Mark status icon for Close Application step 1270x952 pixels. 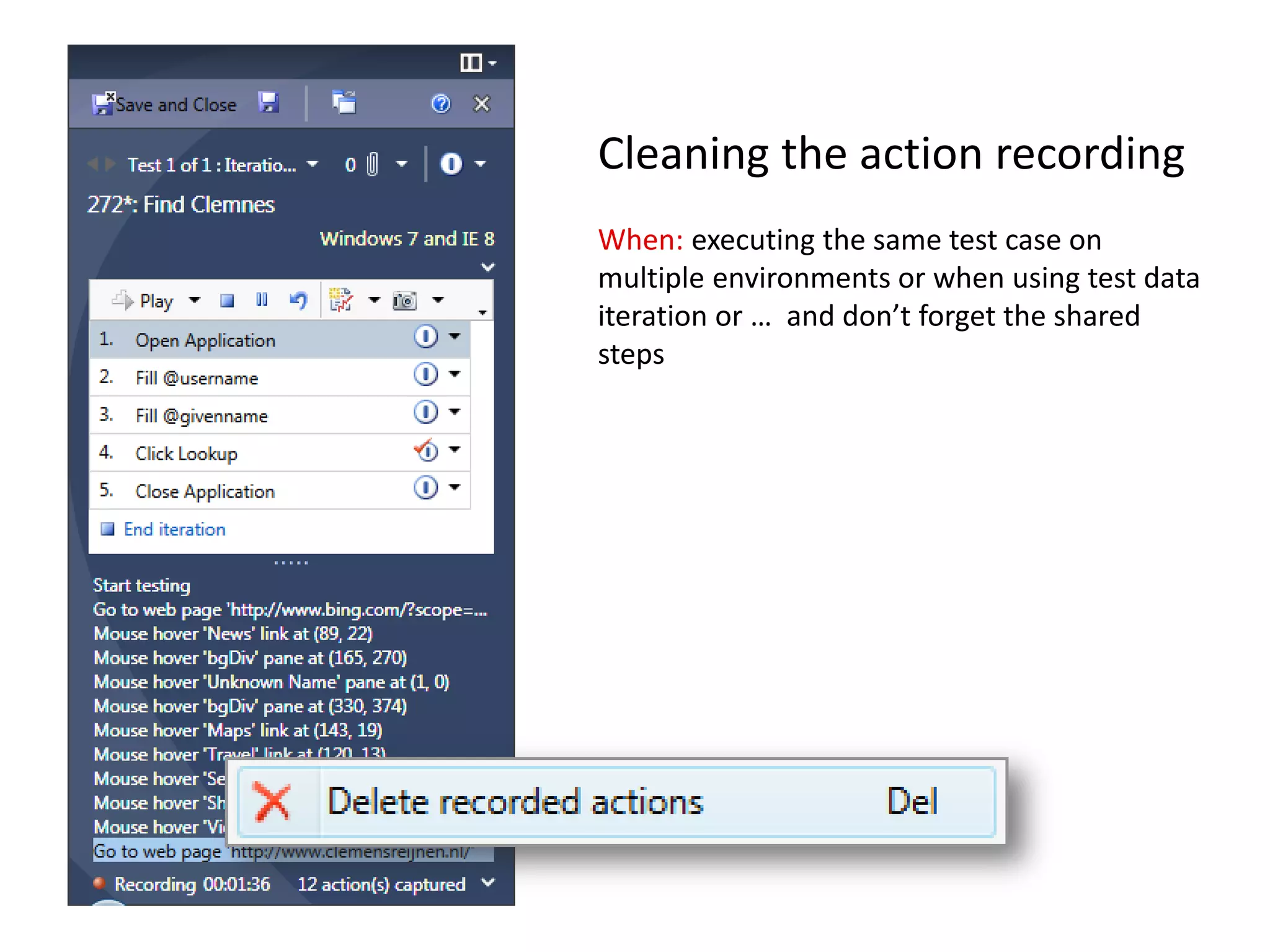click(x=425, y=488)
